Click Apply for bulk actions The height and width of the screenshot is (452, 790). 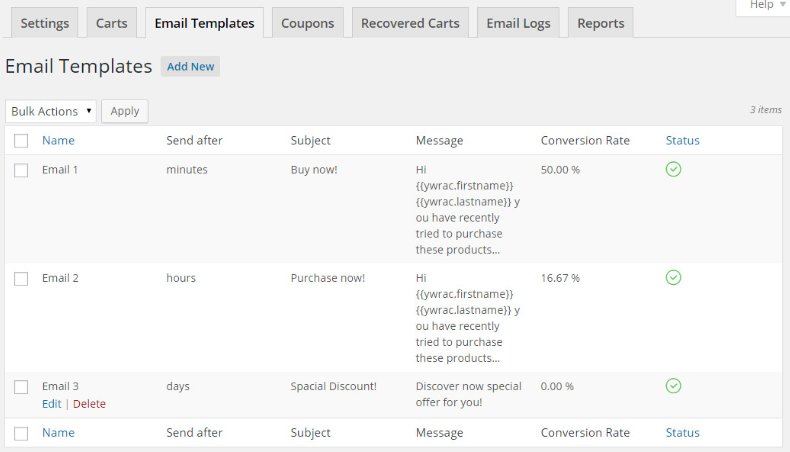pos(124,111)
